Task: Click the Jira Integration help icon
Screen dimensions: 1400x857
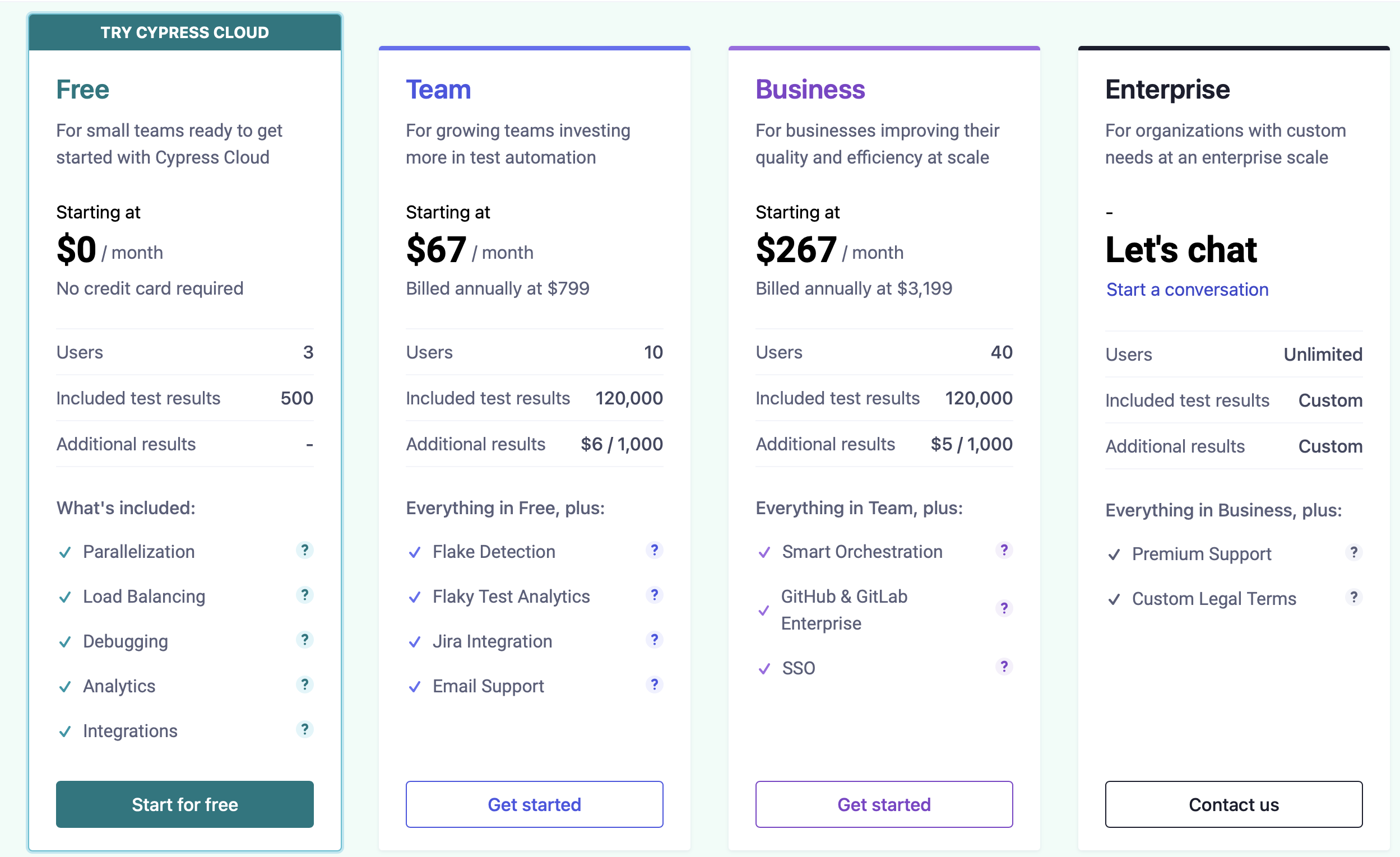Action: coord(655,640)
